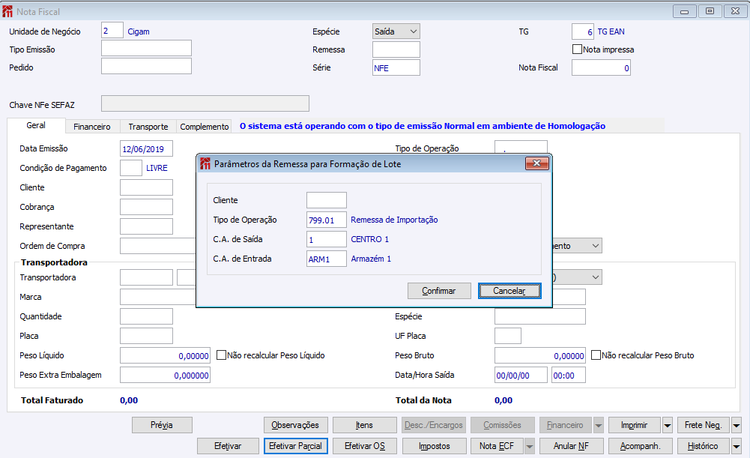The image size is (750, 458).
Task: Click the Nota Fiscal number field
Action: click(601, 67)
